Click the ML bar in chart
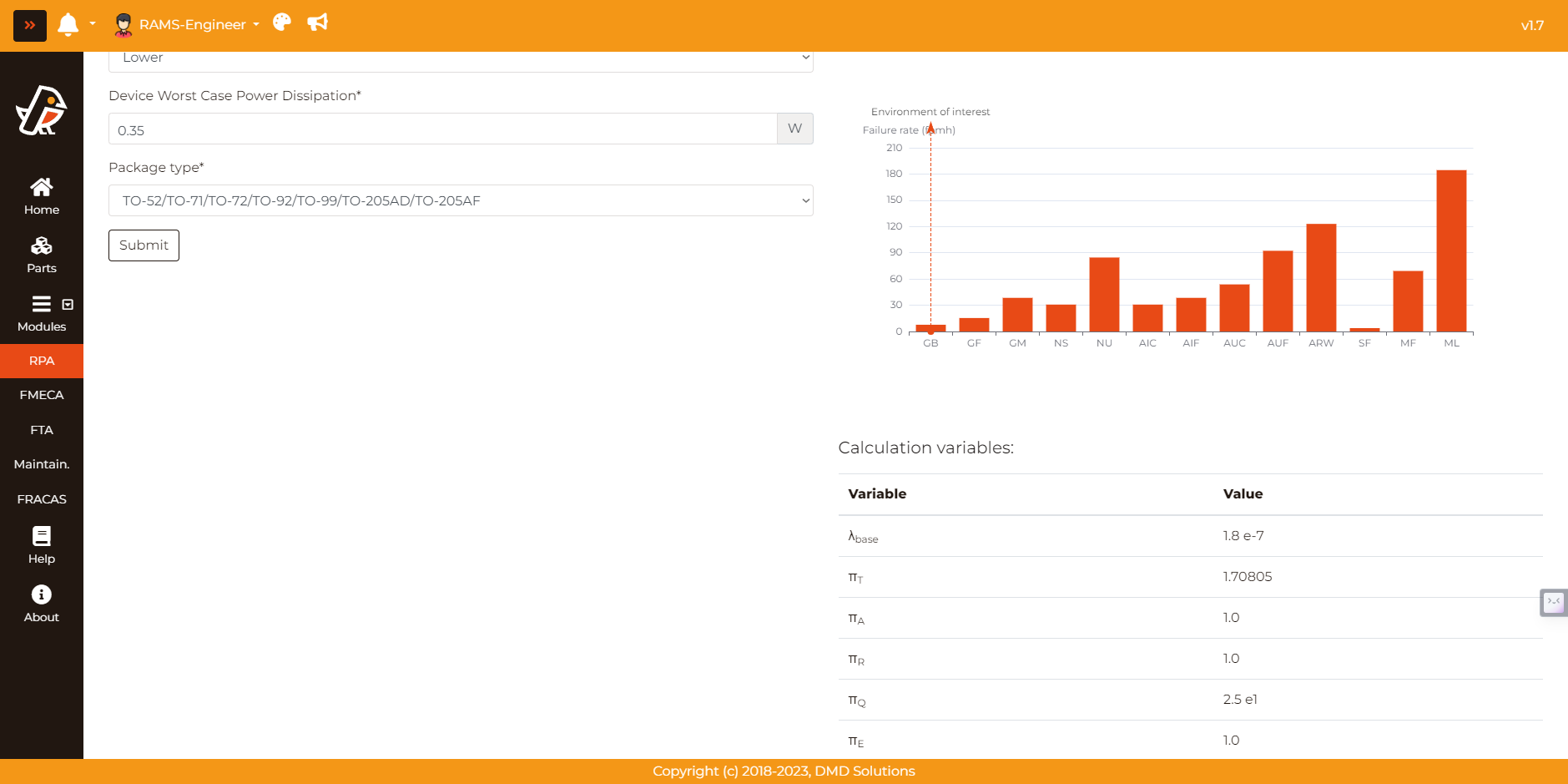The height and width of the screenshot is (784, 1568). [x=1451, y=250]
